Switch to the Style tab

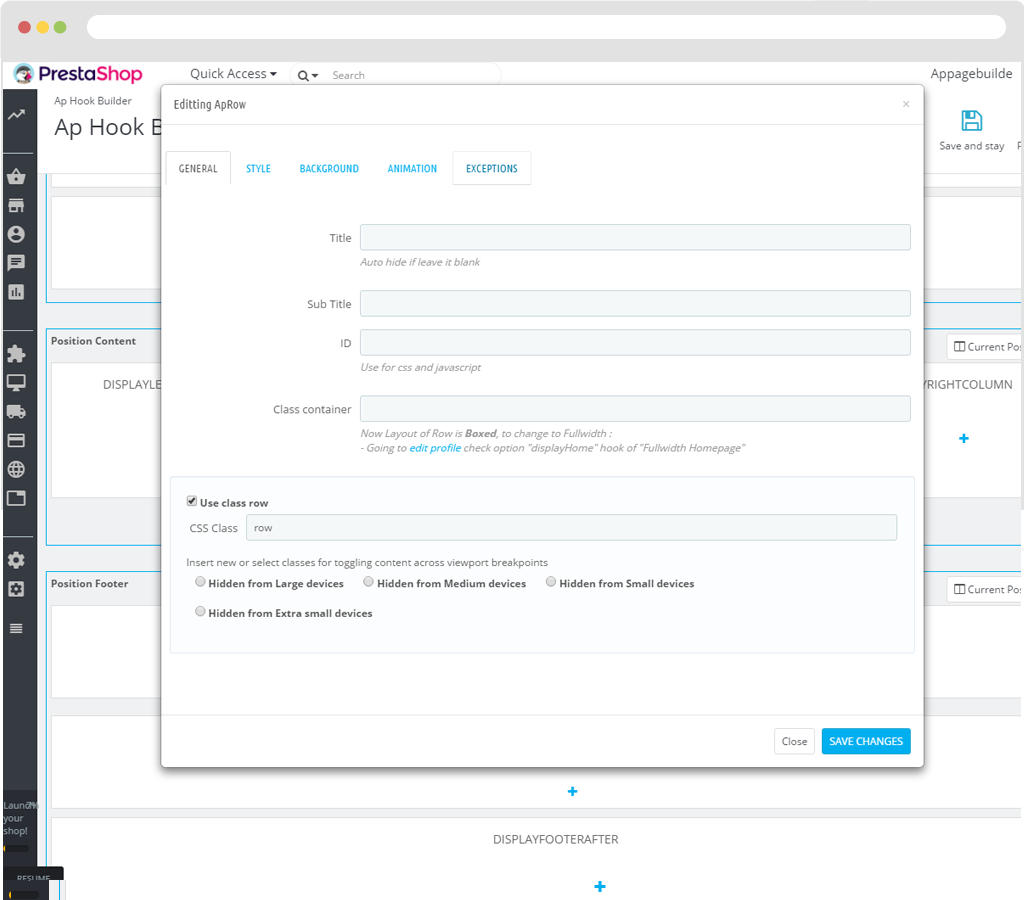click(x=258, y=169)
